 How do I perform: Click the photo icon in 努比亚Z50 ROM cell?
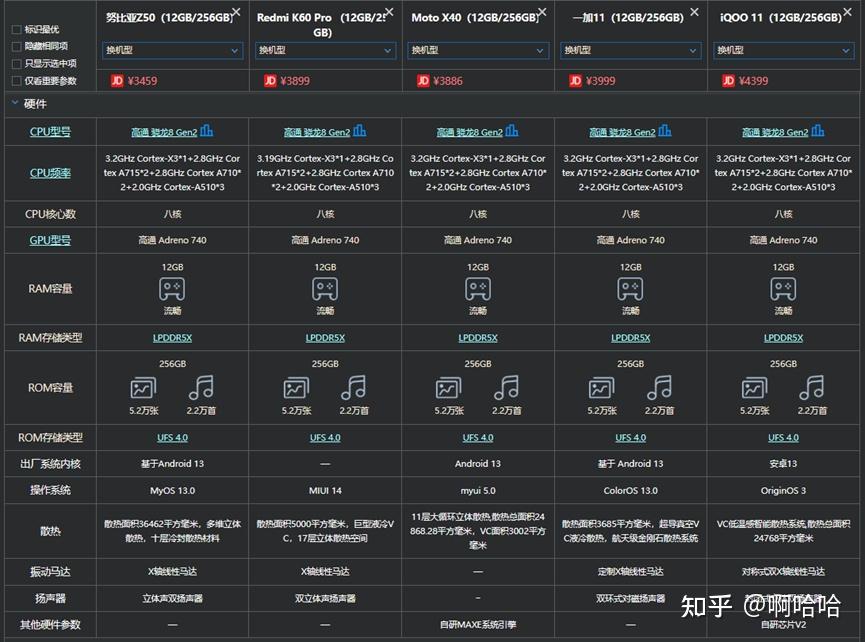point(143,388)
